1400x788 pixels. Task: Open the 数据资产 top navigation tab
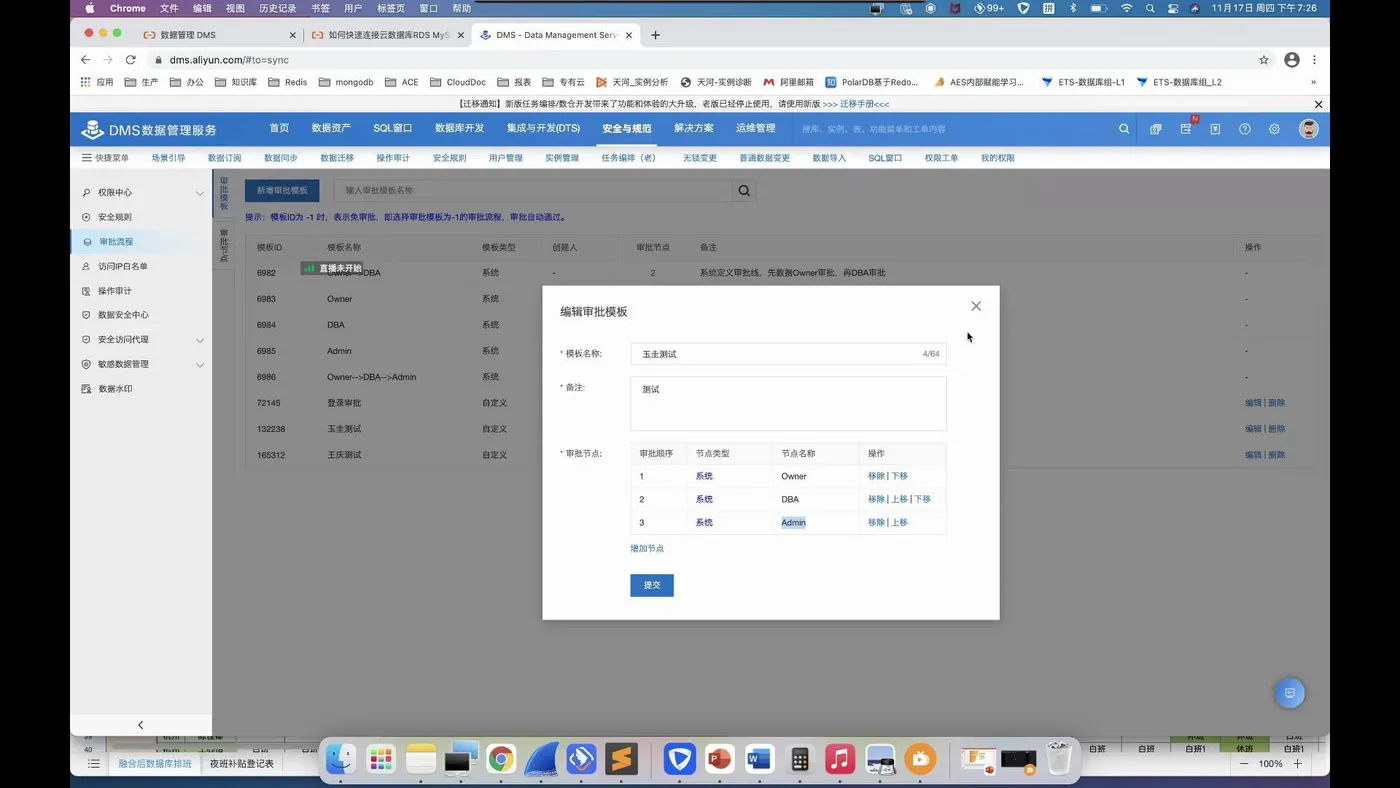[x=331, y=128]
